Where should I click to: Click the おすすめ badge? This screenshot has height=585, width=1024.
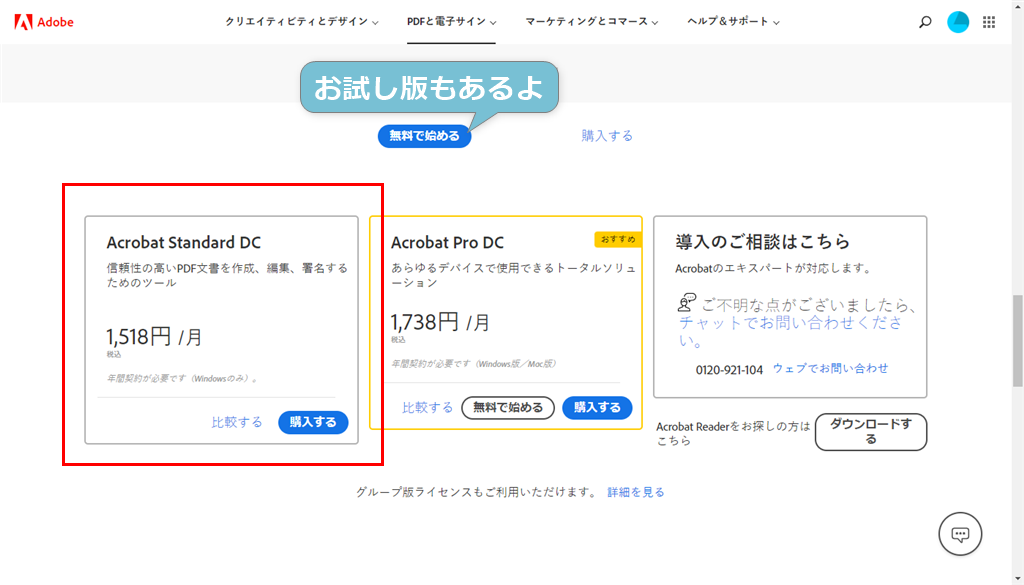(618, 240)
